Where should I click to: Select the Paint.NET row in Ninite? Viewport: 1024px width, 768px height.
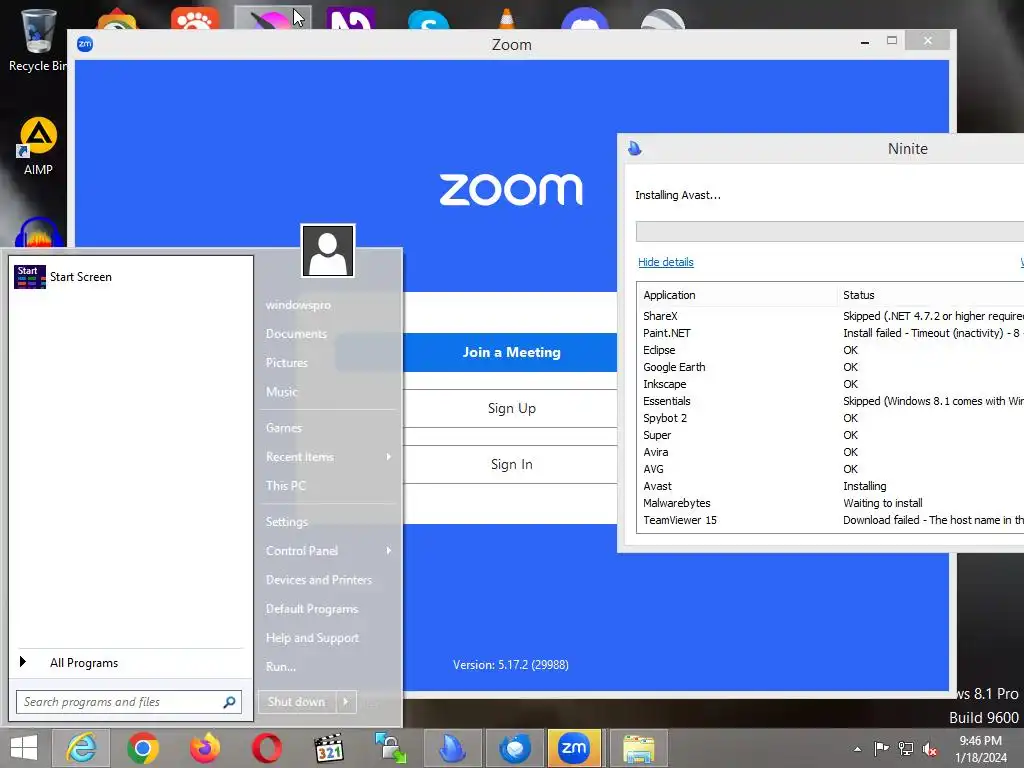click(x=830, y=333)
